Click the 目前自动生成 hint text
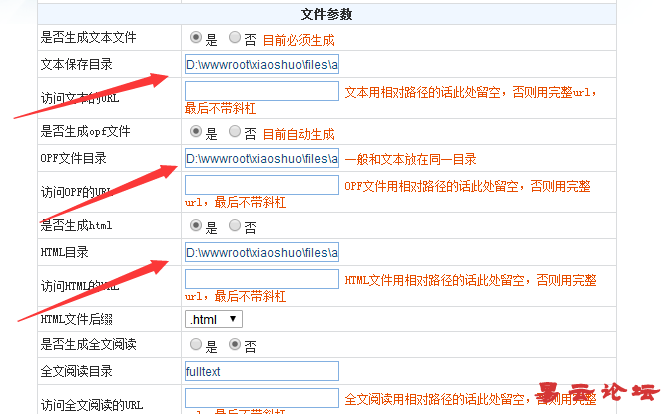This screenshot has width=667, height=414. [299, 134]
